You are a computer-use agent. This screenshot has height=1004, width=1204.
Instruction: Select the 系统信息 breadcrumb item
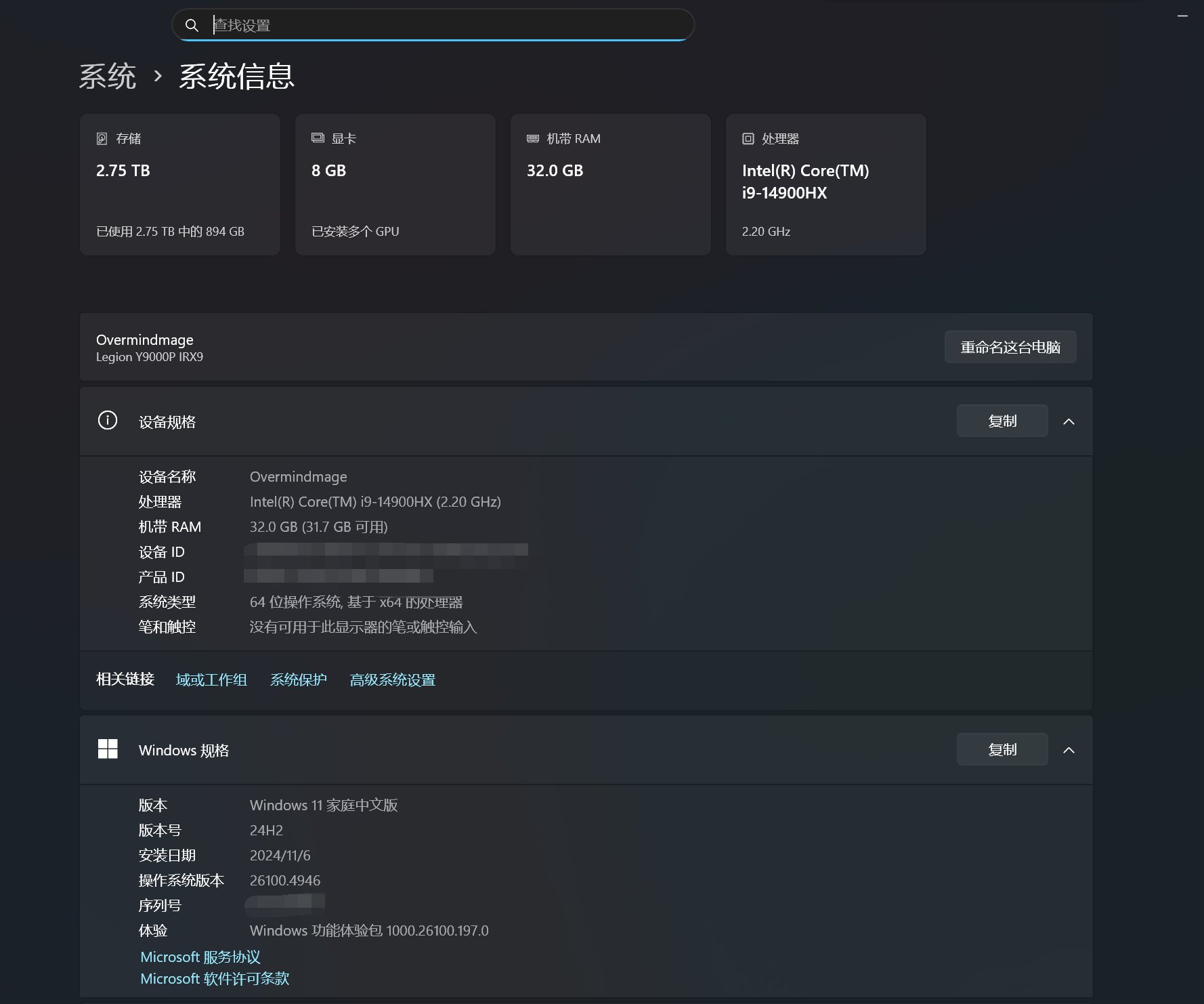point(236,77)
